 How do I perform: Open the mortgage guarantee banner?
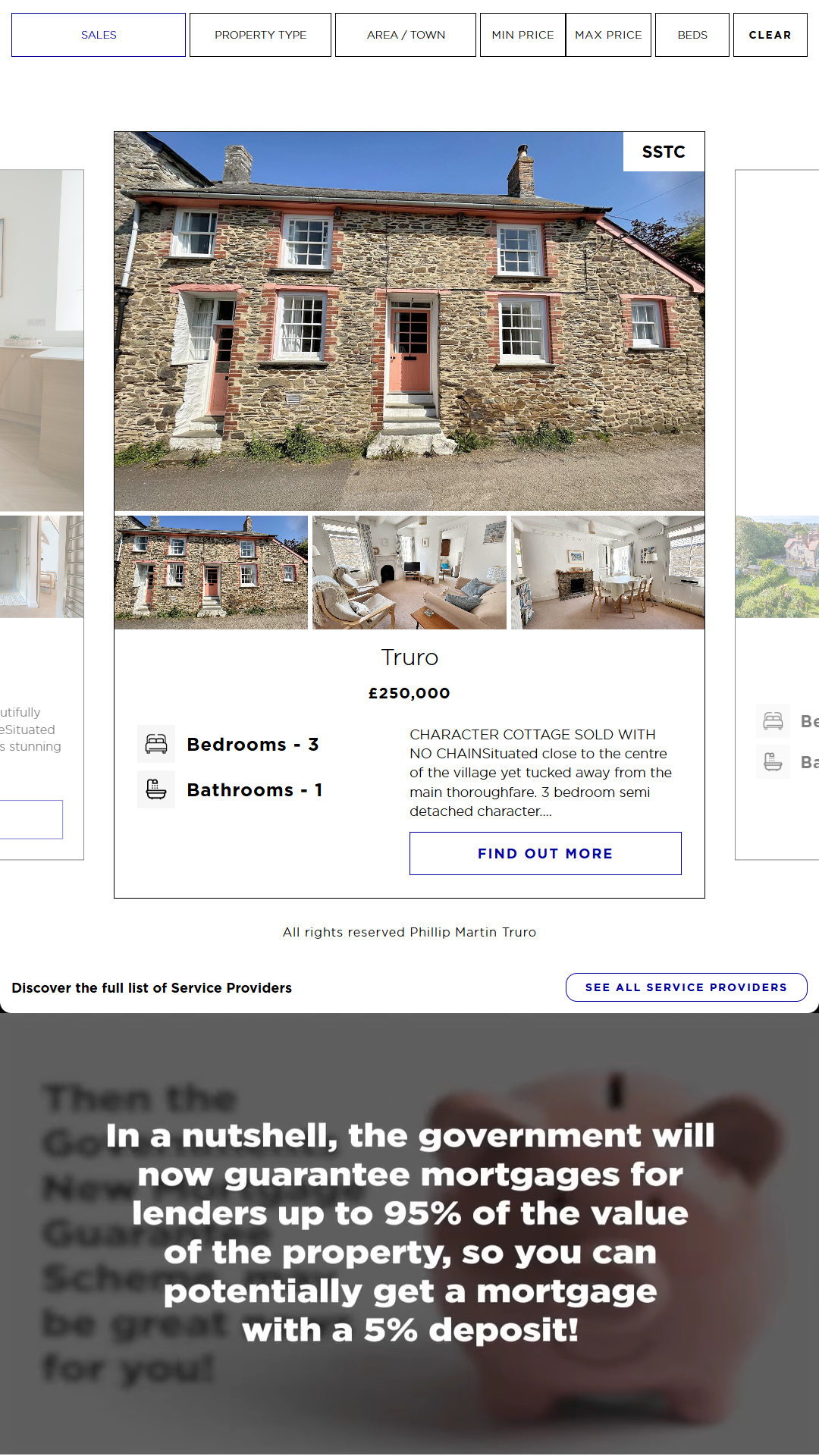[x=409, y=1234]
